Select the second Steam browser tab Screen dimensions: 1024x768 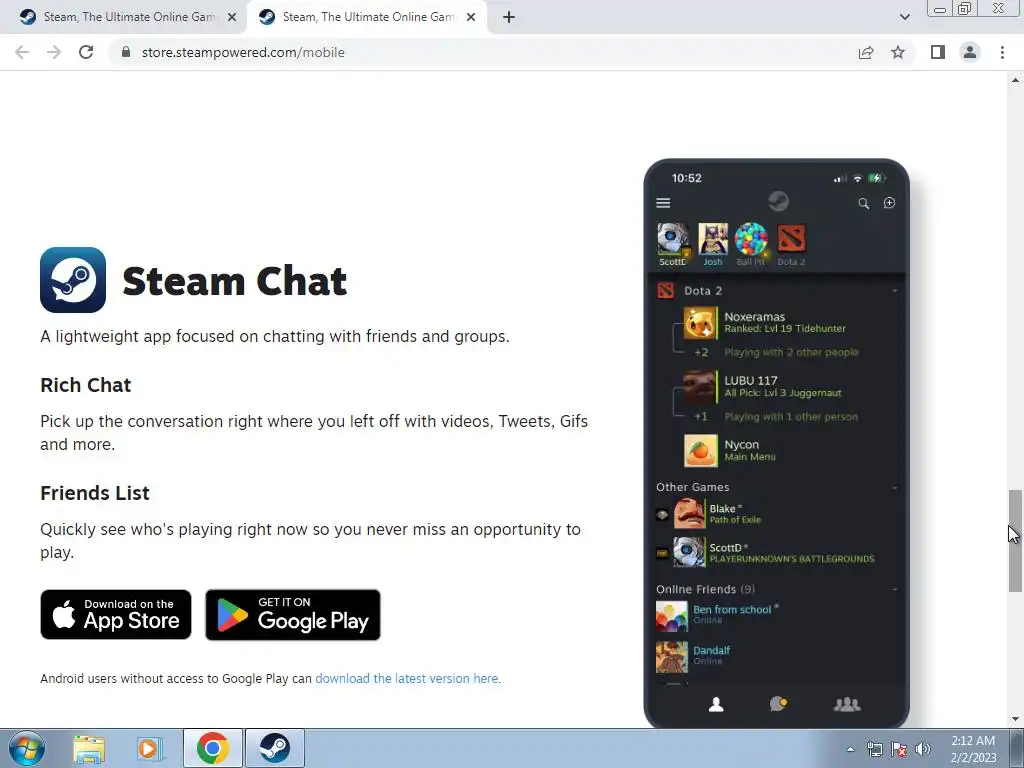tap(368, 17)
